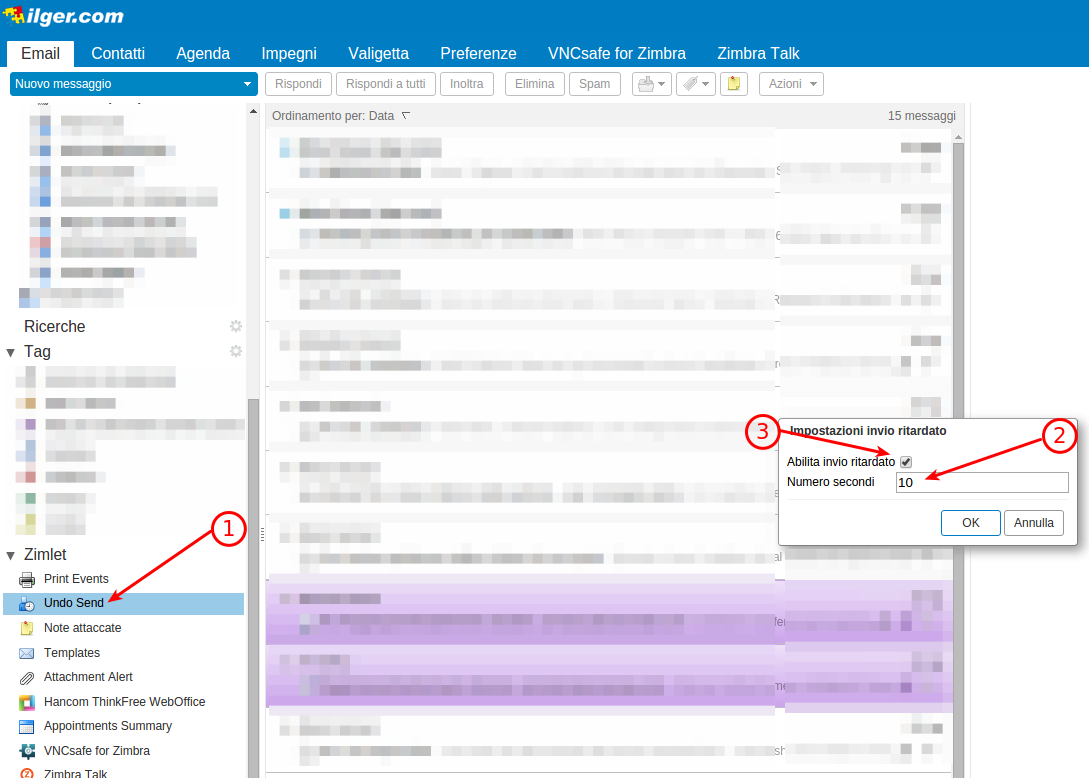Open the tag toolbar dropdown
The image size is (1089, 778).
coord(695,84)
